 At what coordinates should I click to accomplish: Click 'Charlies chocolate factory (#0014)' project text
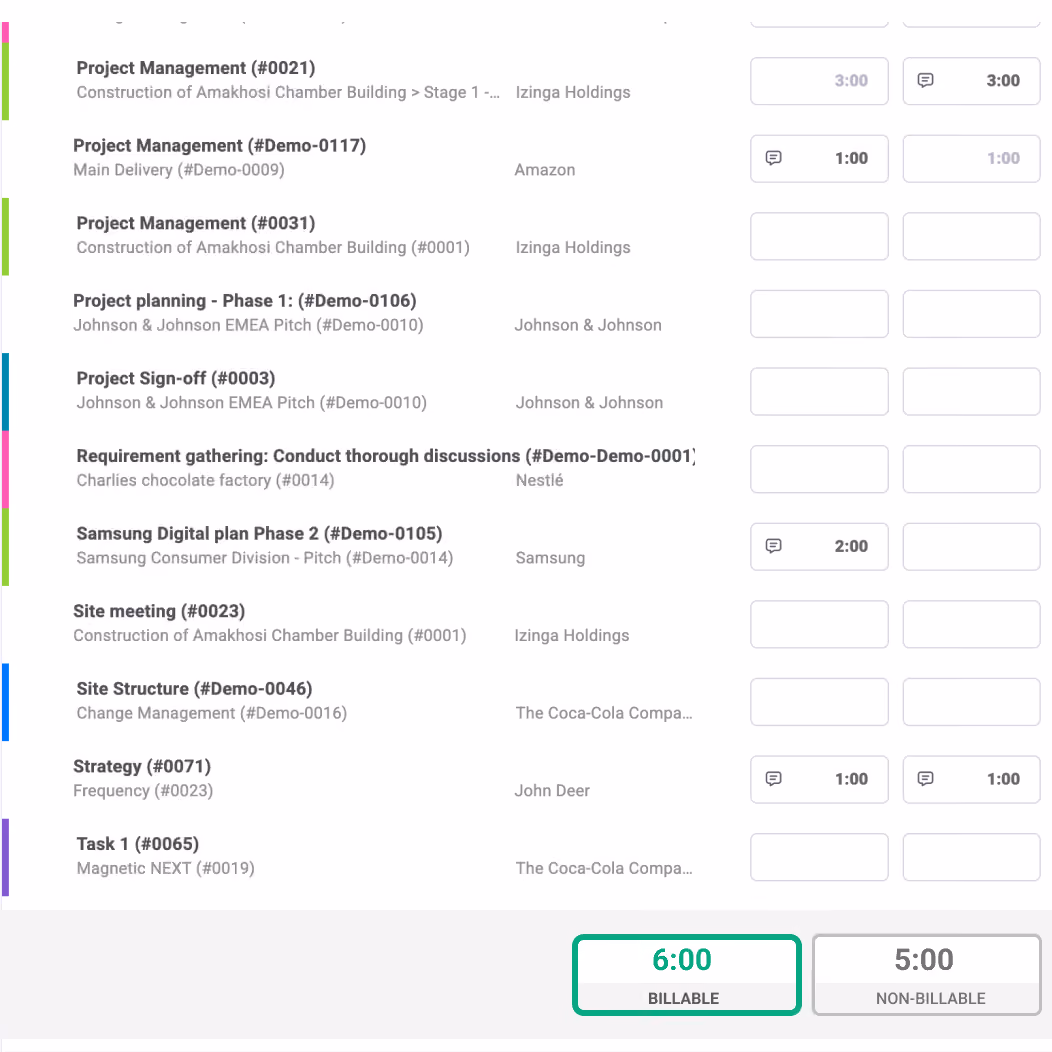pos(205,480)
